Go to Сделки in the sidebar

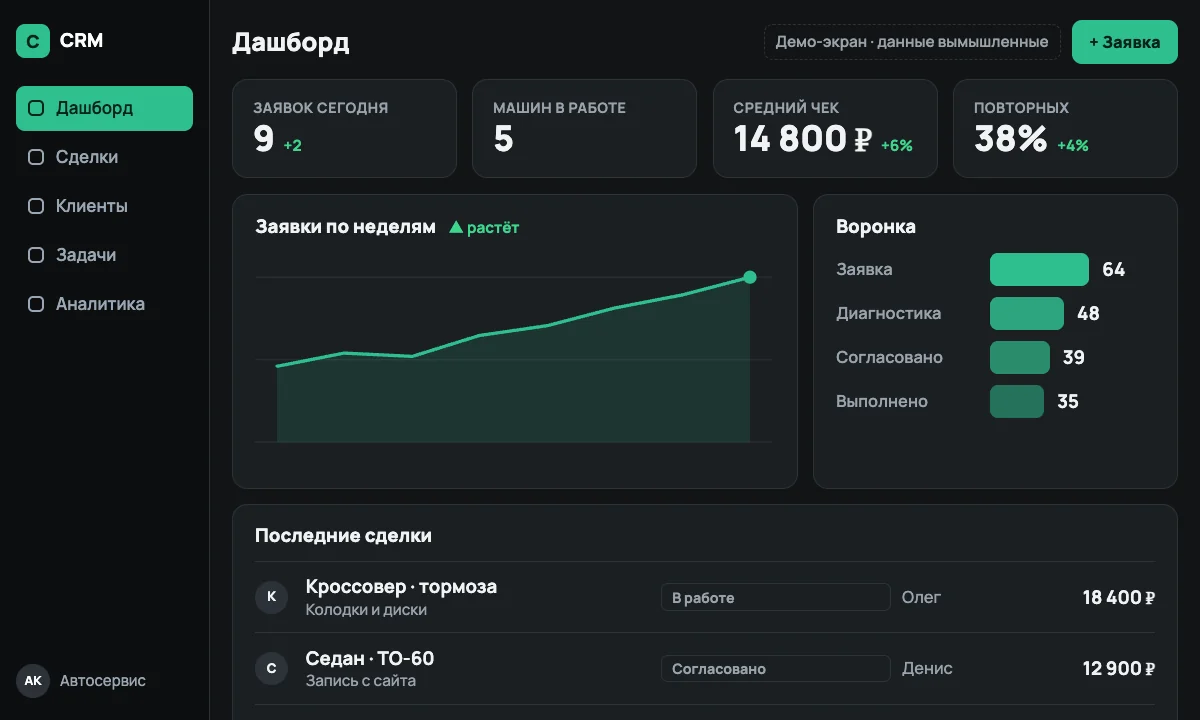(104, 157)
